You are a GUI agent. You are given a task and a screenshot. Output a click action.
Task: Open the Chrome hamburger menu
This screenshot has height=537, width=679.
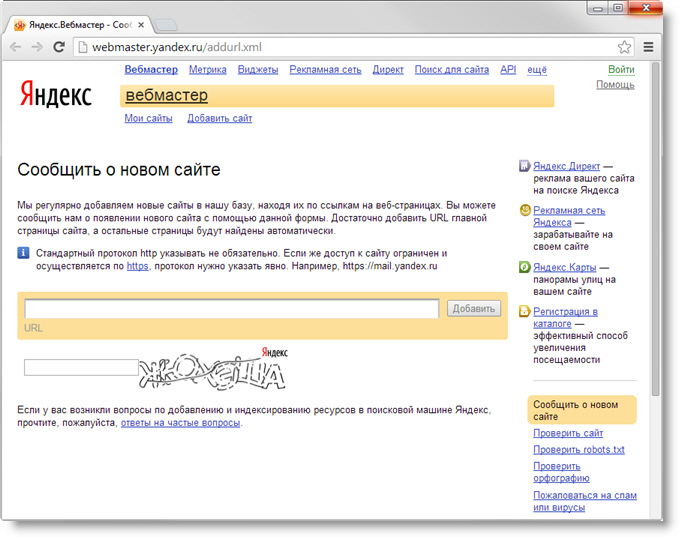[x=648, y=47]
